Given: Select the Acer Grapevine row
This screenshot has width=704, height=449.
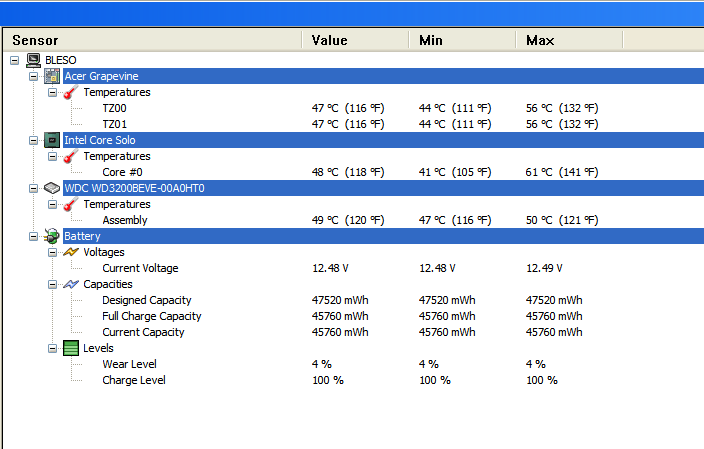Looking at the screenshot, I should click(x=383, y=76).
